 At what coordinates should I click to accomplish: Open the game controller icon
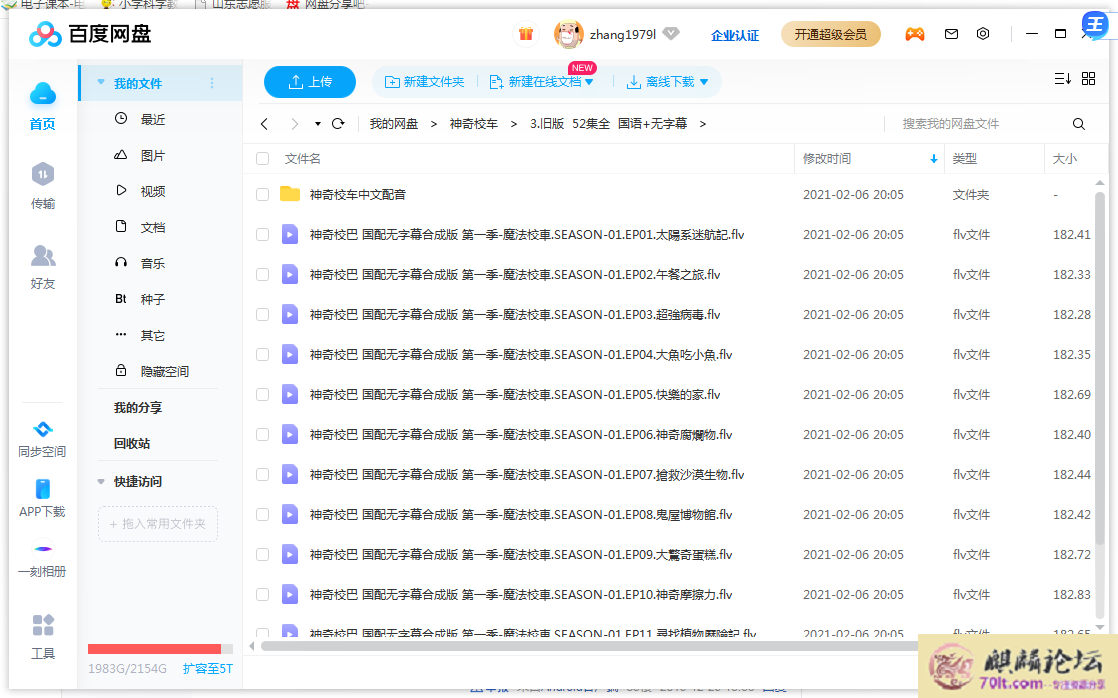coord(915,34)
